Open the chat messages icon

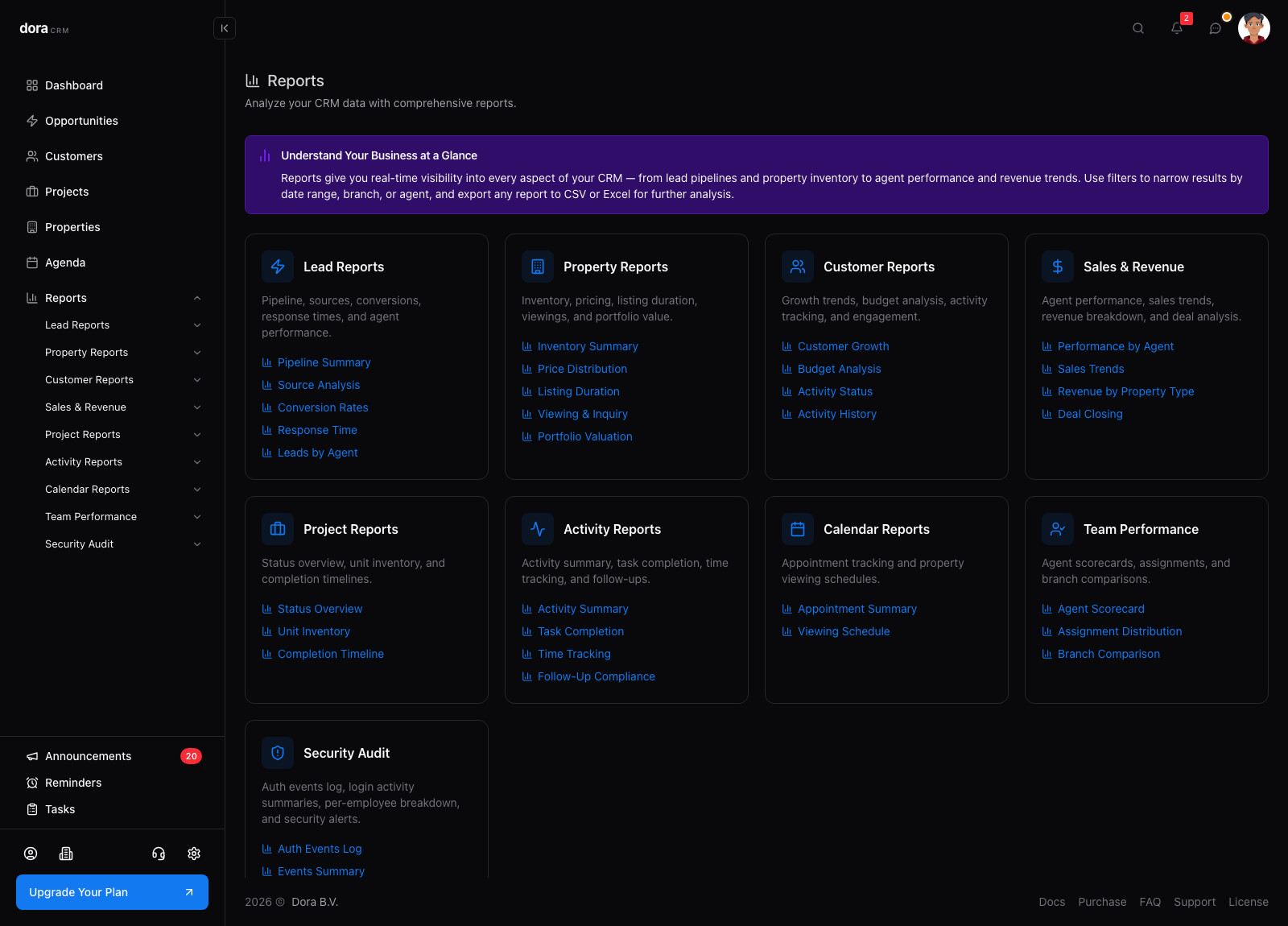pos(1216,28)
